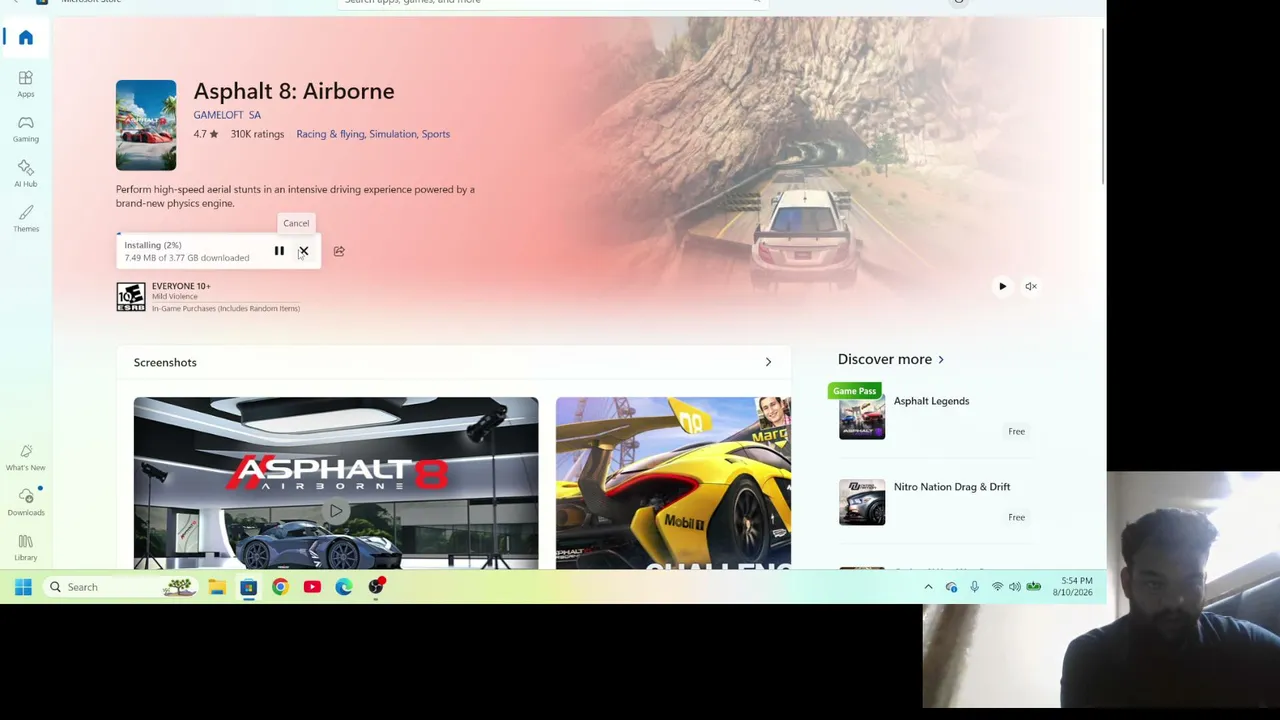Open the yellow car screenshot
The height and width of the screenshot is (720, 1280).
[673, 483]
